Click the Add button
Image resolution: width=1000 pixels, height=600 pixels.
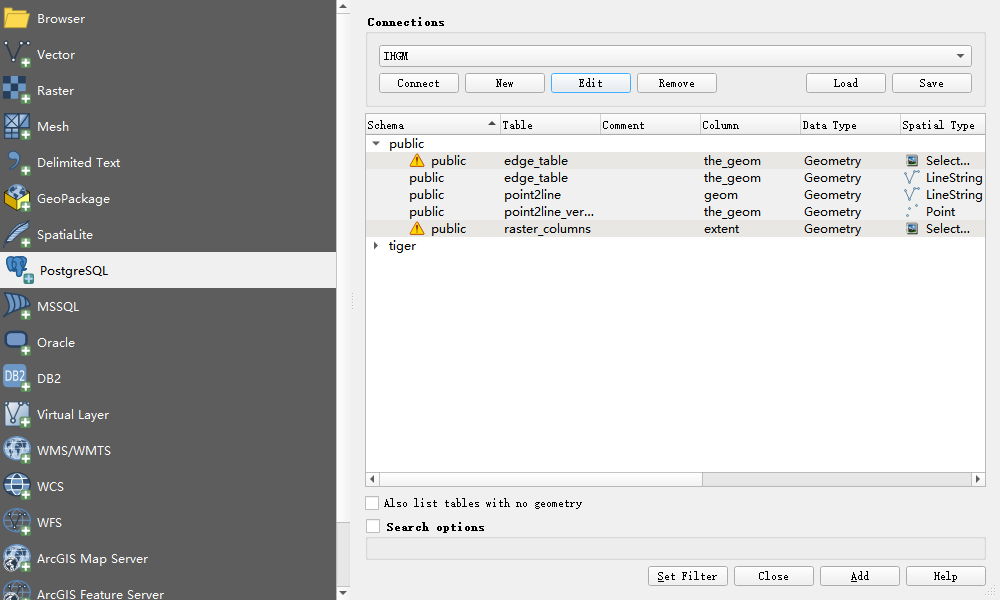point(860,576)
